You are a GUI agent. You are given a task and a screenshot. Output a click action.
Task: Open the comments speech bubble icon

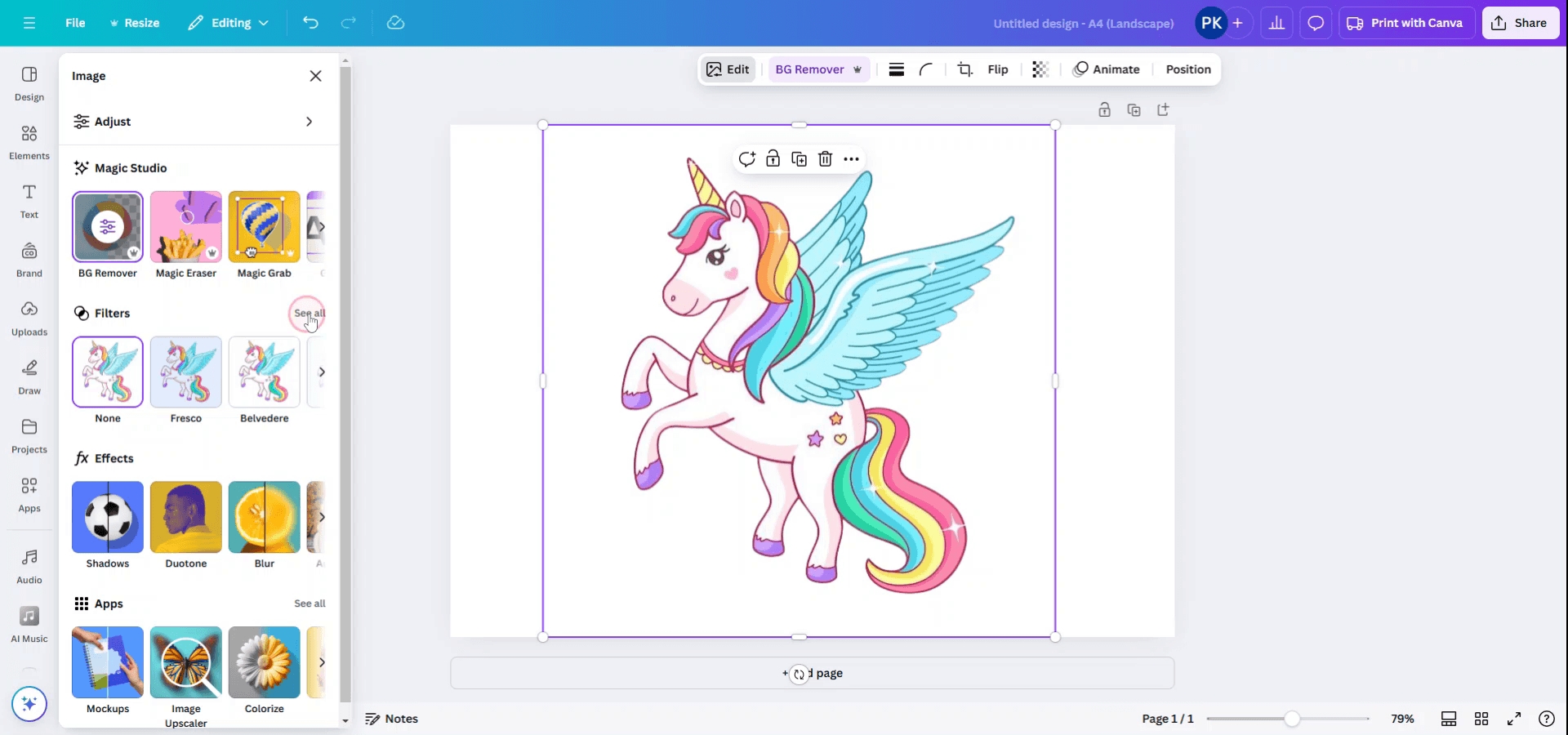pos(1316,23)
